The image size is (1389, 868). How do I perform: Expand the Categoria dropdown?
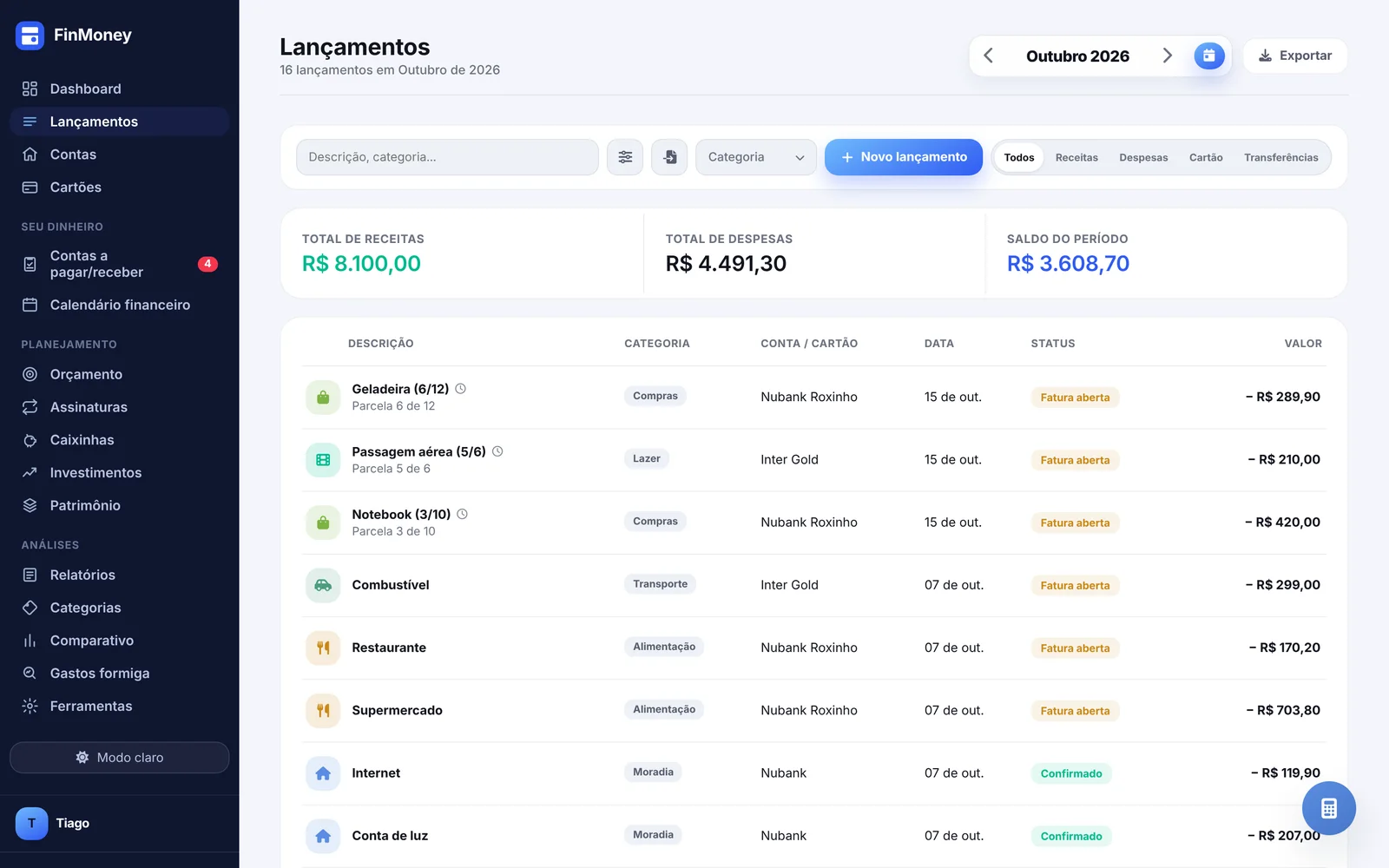(x=756, y=157)
